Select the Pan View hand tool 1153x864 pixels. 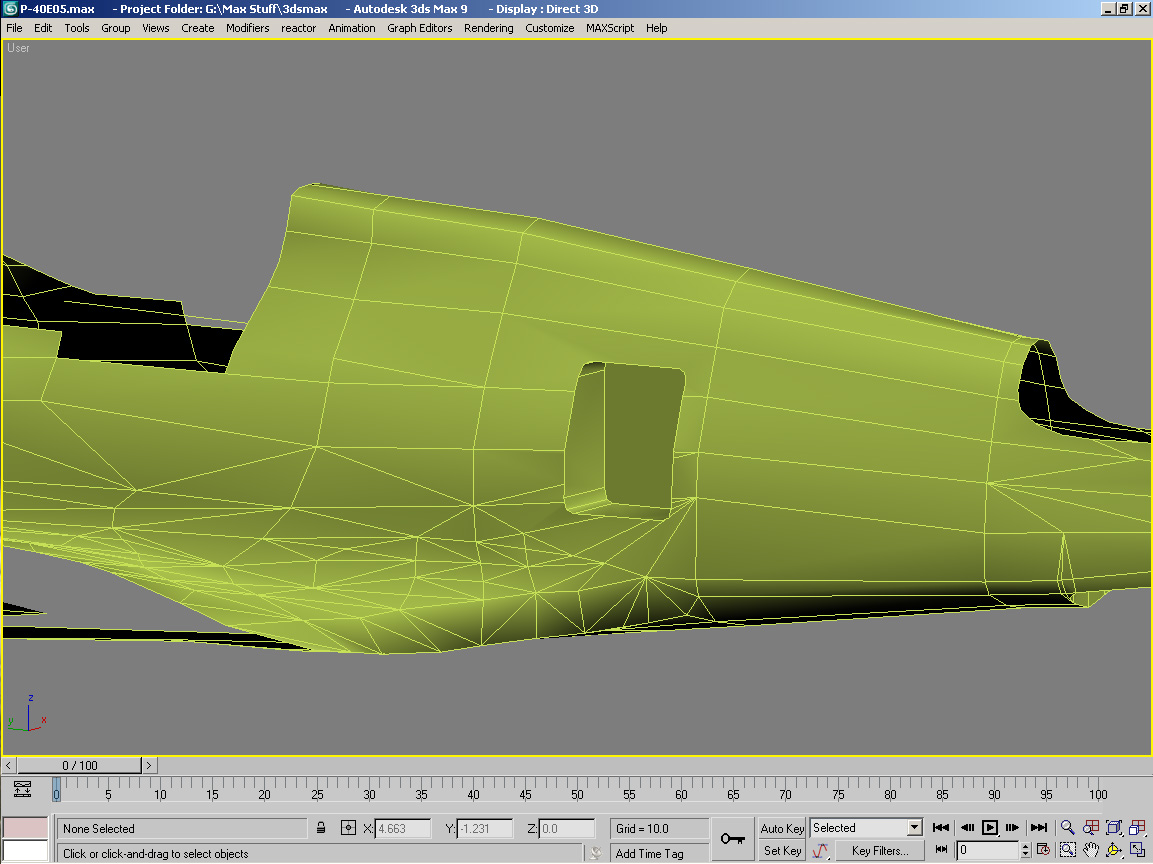coord(1091,850)
